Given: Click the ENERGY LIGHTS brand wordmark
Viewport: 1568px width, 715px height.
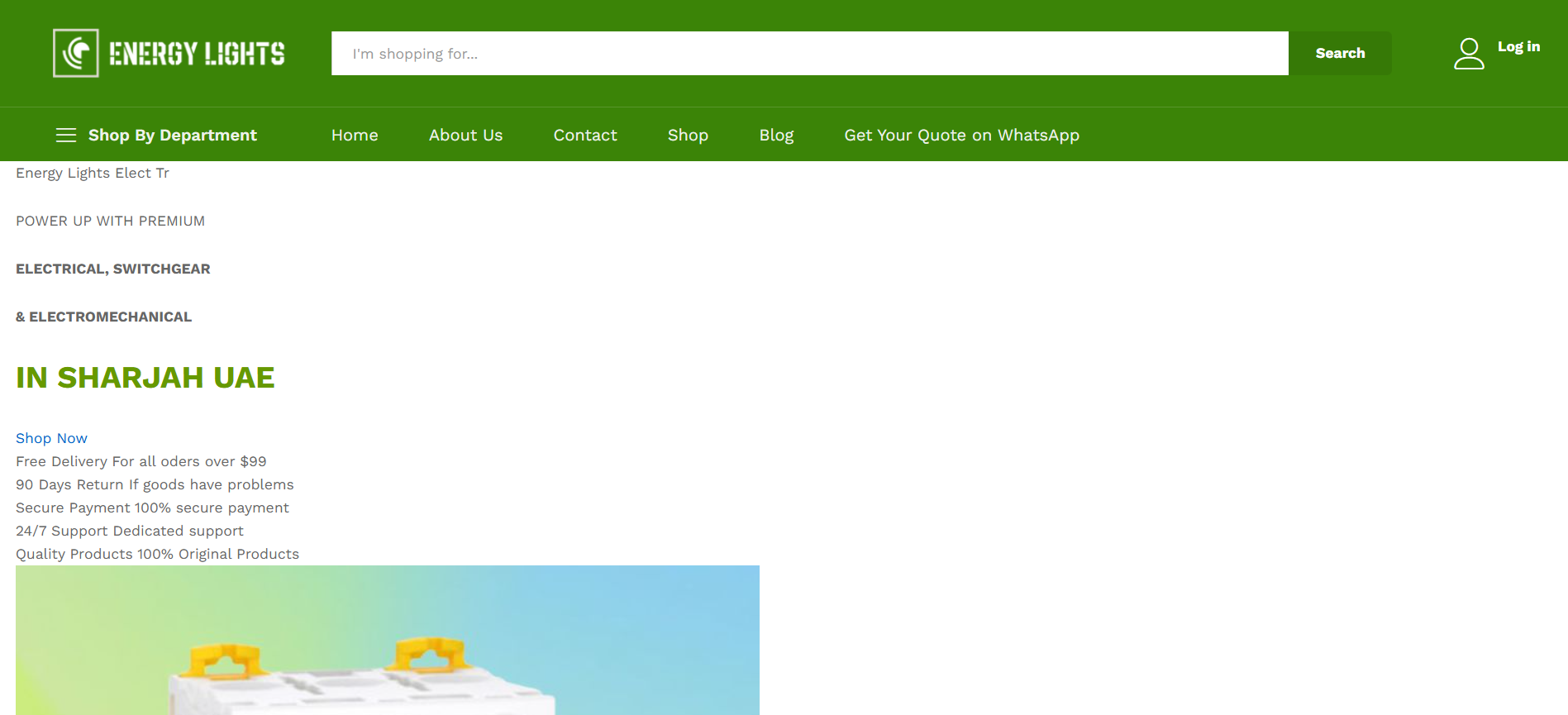Looking at the screenshot, I should point(197,54).
